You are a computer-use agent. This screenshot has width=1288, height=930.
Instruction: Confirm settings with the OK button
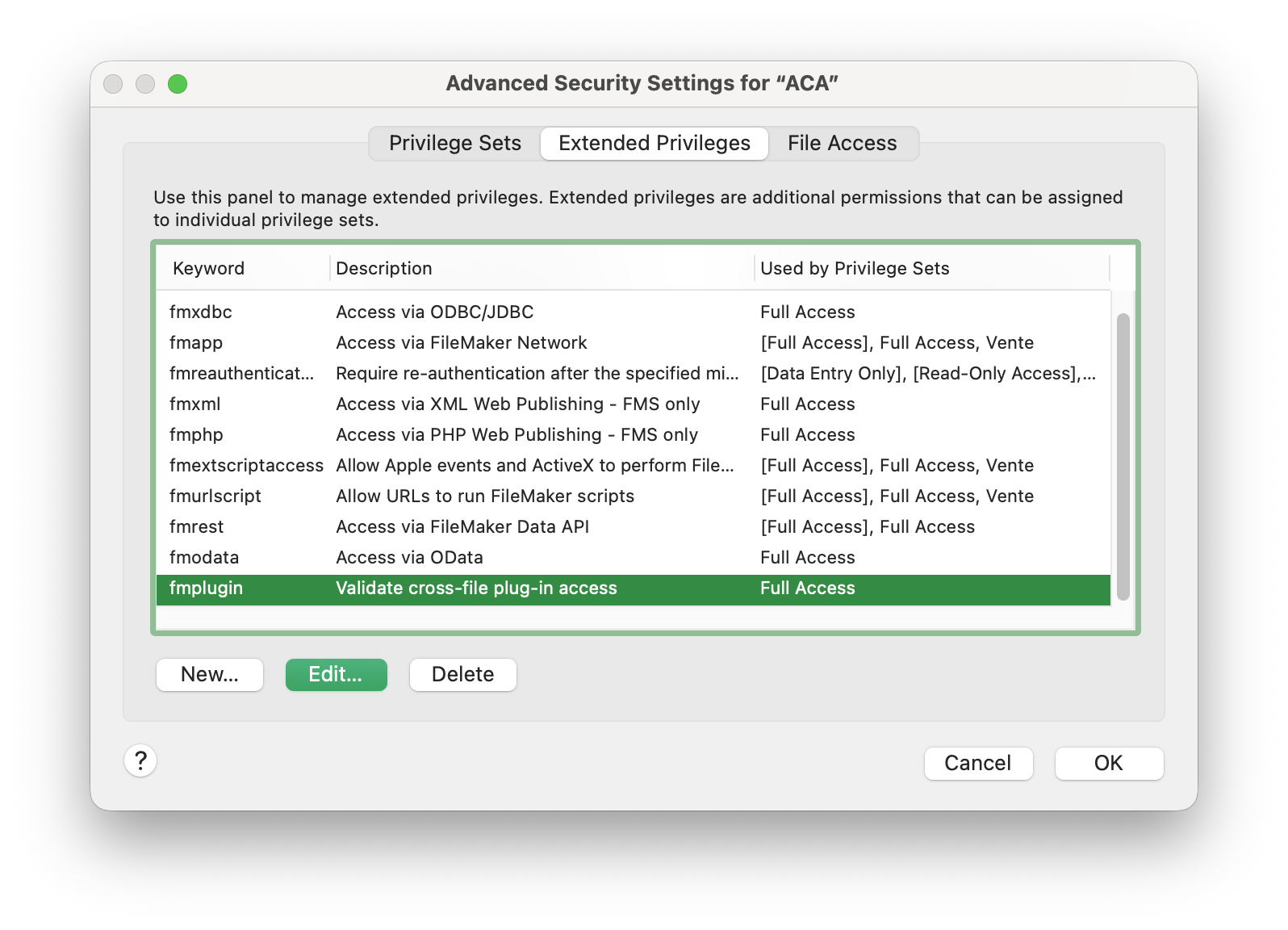click(x=1108, y=763)
